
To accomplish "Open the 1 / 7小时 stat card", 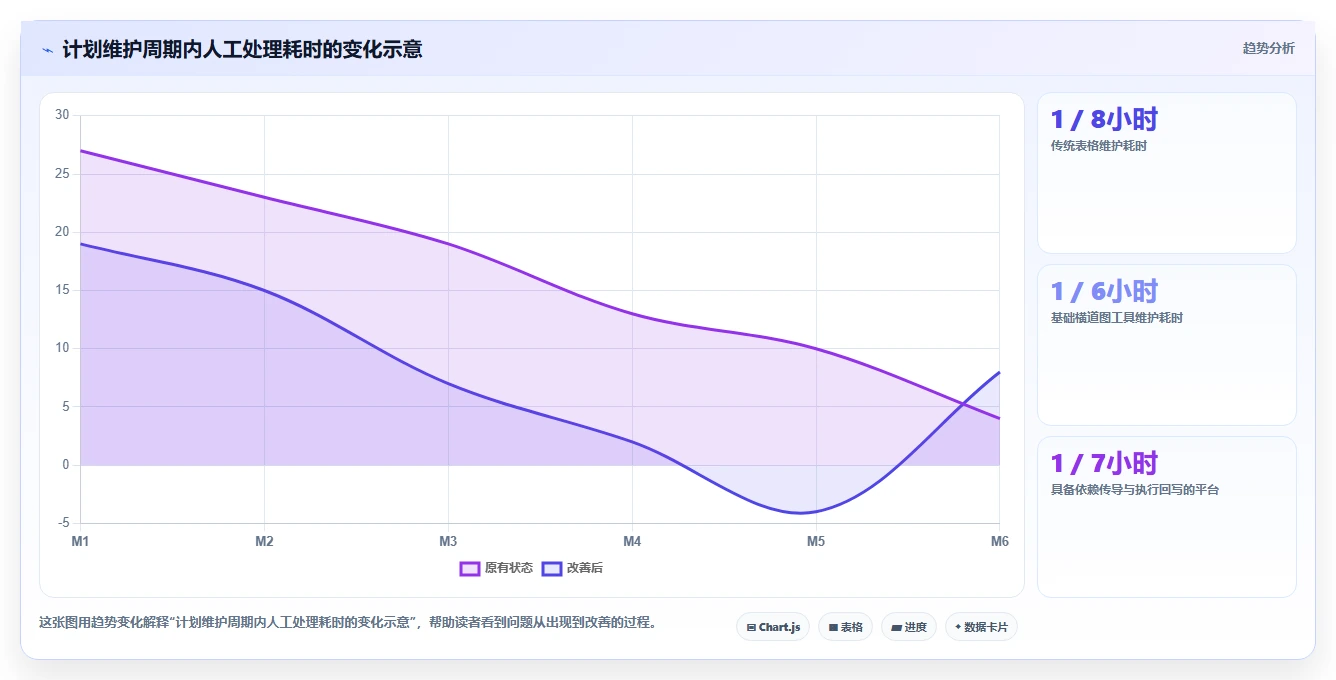I will point(1167,517).
